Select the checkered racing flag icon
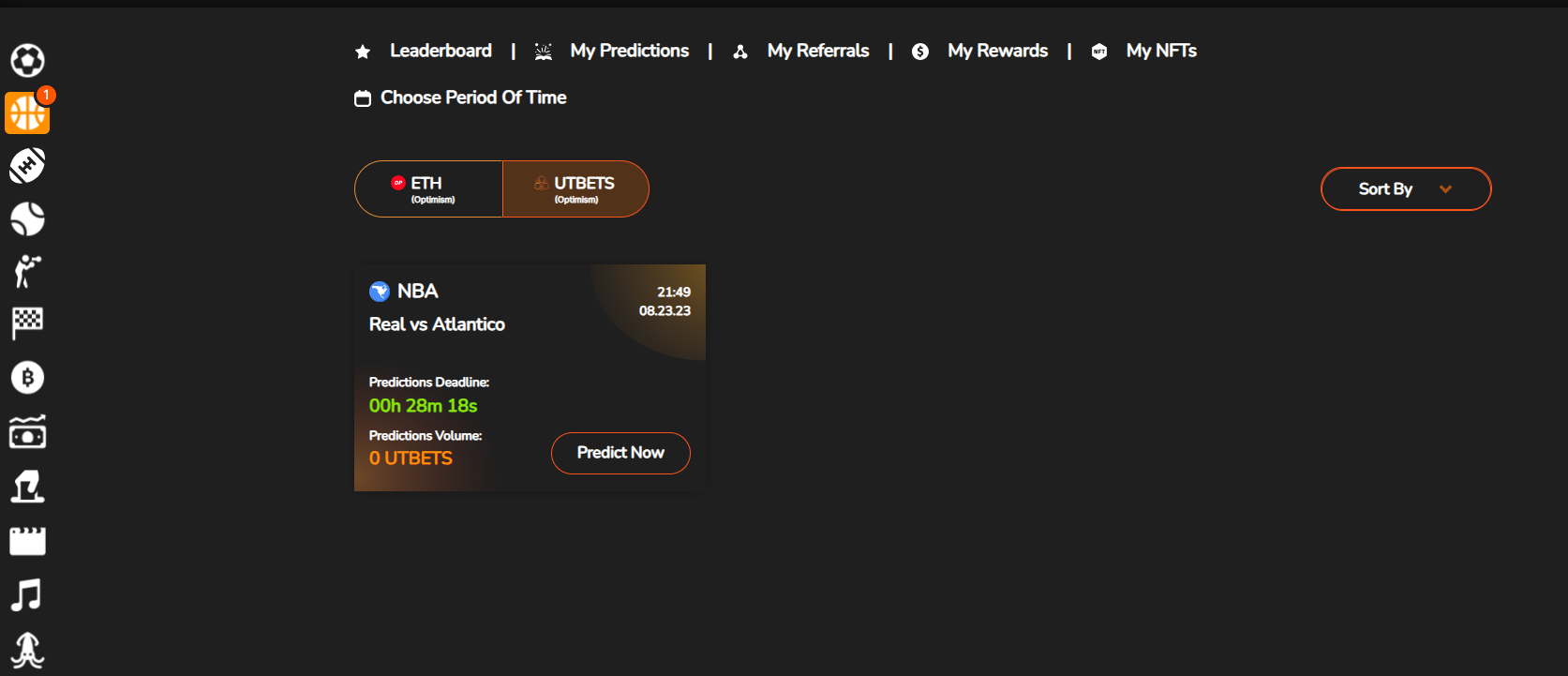Screen dimensions: 1568x676 [x=27, y=323]
